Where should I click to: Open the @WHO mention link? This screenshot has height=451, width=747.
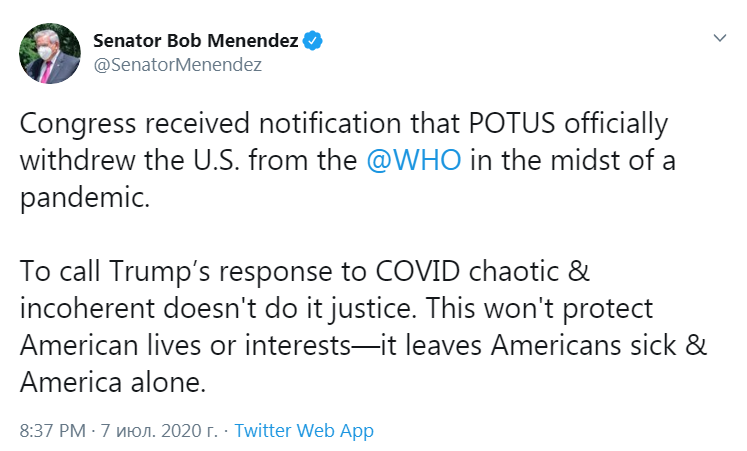pyautogui.click(x=414, y=161)
